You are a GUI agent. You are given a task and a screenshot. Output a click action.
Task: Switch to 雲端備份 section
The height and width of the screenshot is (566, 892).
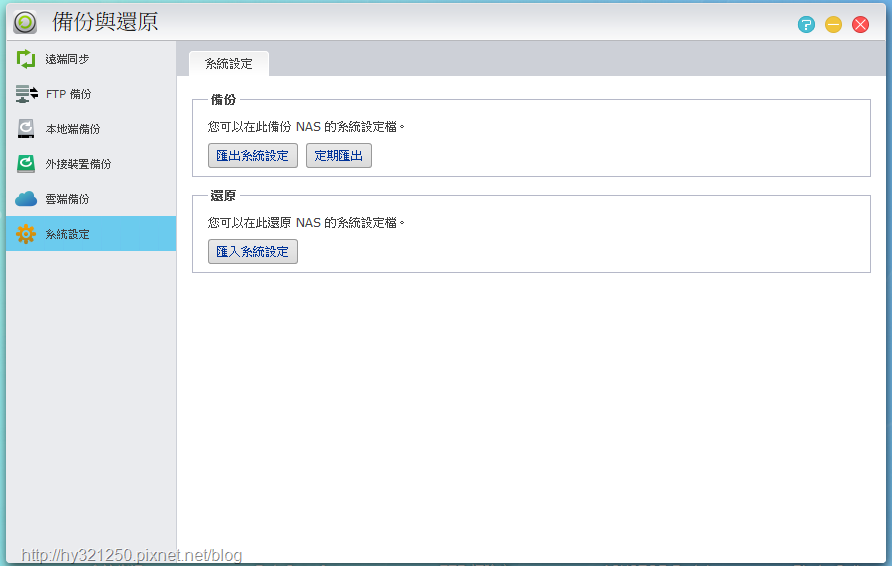pyautogui.click(x=91, y=199)
